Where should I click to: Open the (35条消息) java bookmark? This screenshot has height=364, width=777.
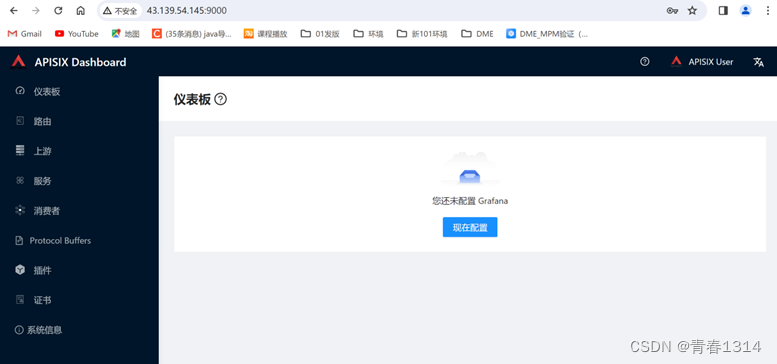tap(192, 34)
